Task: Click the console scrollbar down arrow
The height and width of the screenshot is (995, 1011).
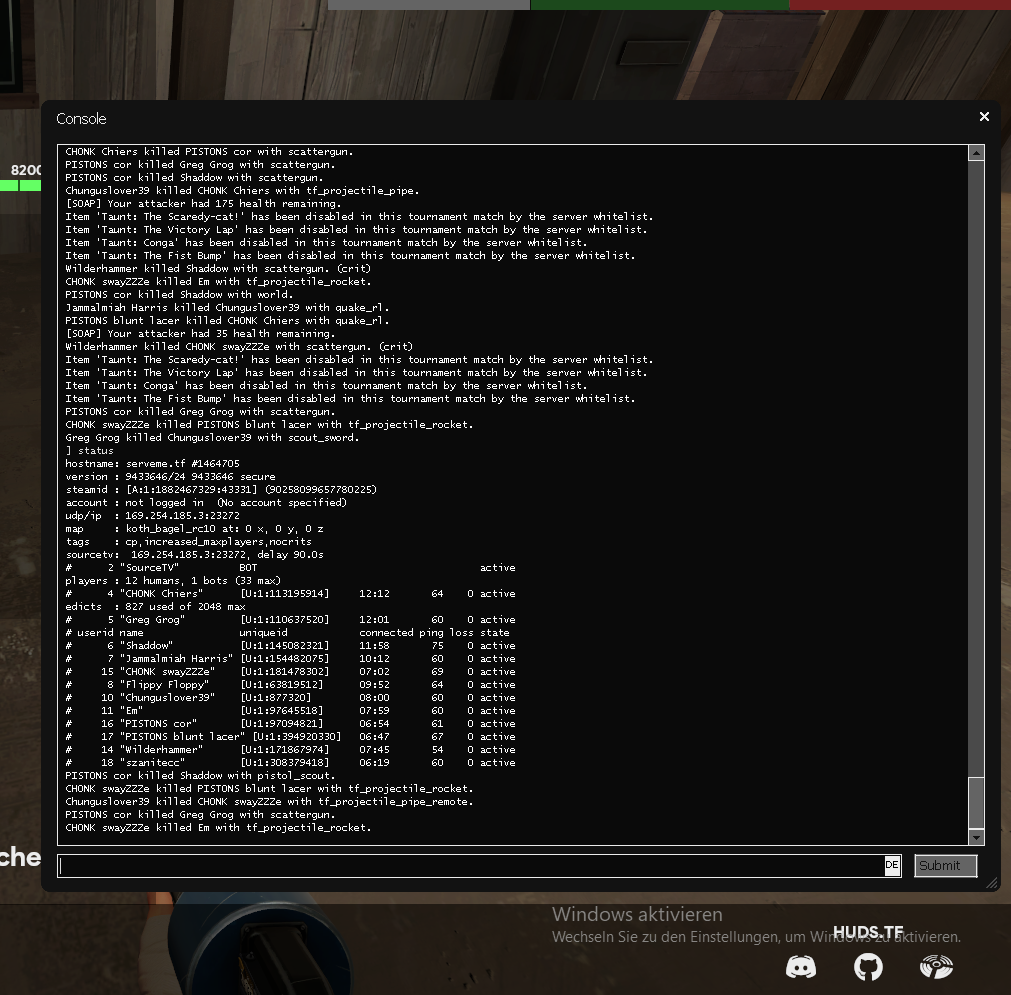Action: (x=977, y=837)
